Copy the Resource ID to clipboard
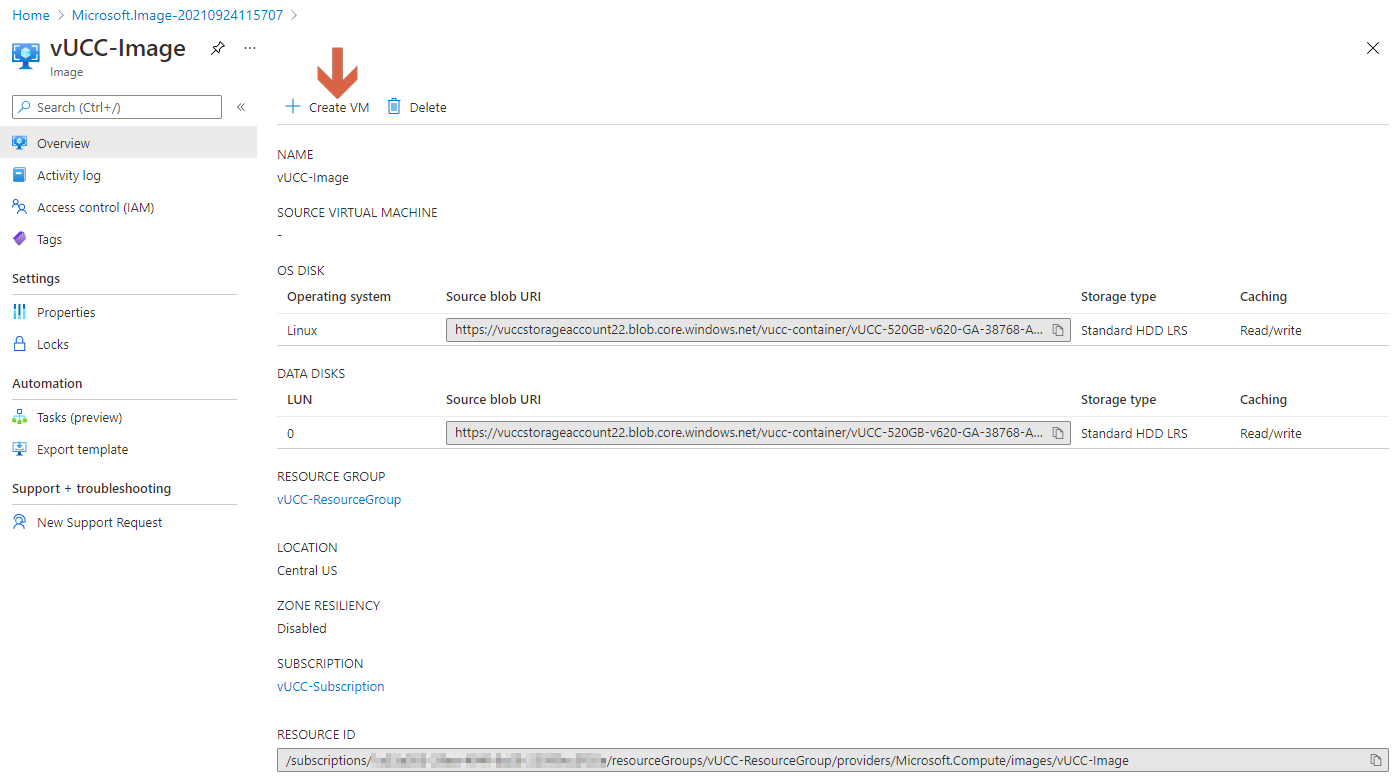 click(x=1376, y=760)
